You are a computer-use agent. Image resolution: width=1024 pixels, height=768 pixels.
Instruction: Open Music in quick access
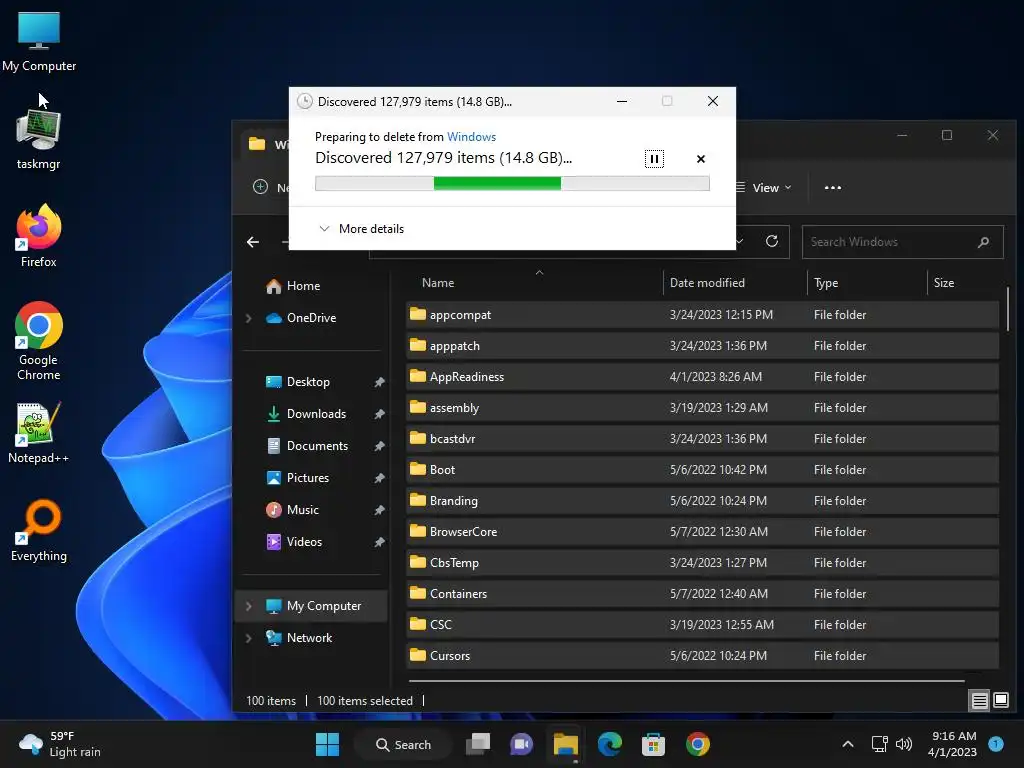tap(293, 510)
